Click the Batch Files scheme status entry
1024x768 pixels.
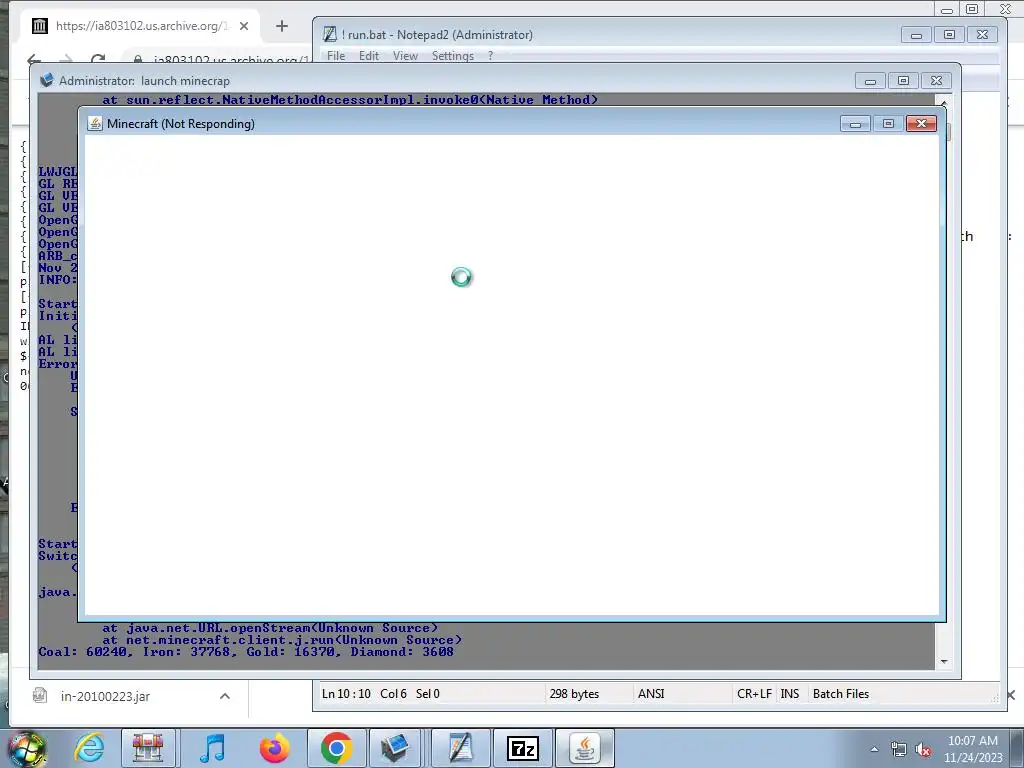pos(840,694)
